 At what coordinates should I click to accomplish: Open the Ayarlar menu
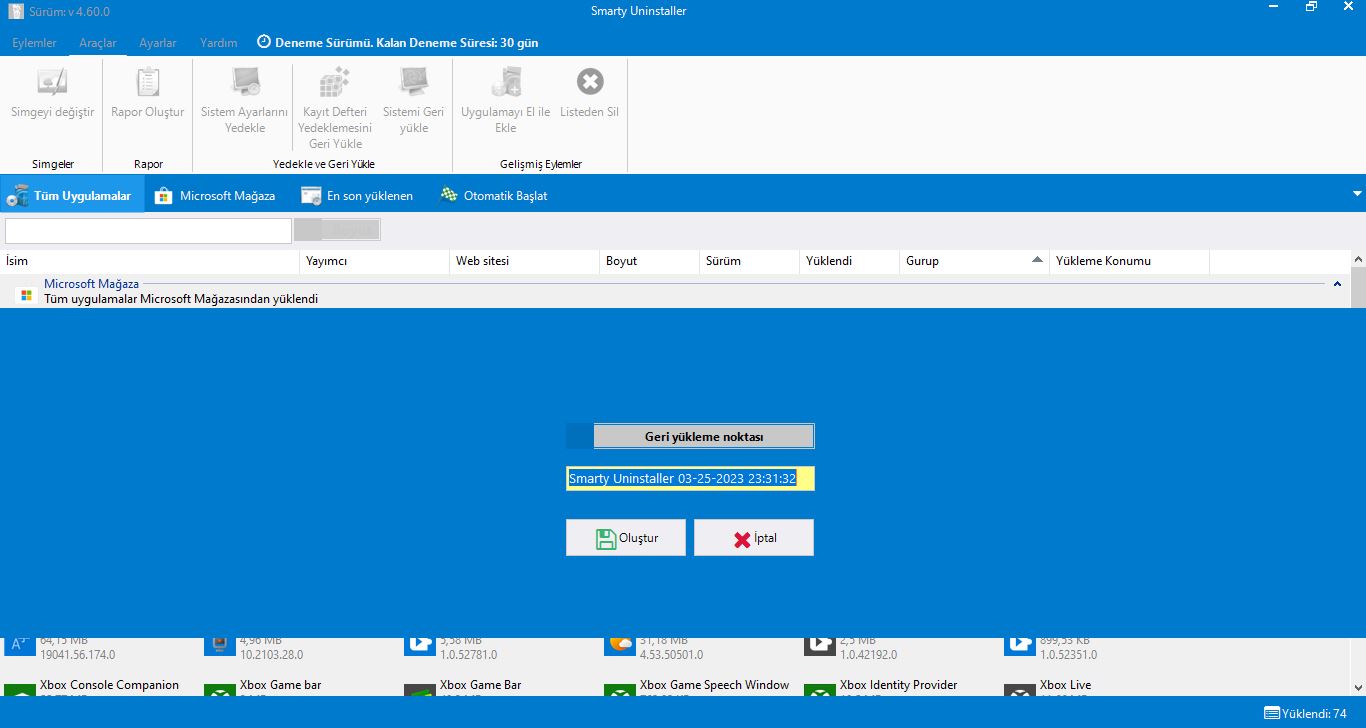point(158,43)
